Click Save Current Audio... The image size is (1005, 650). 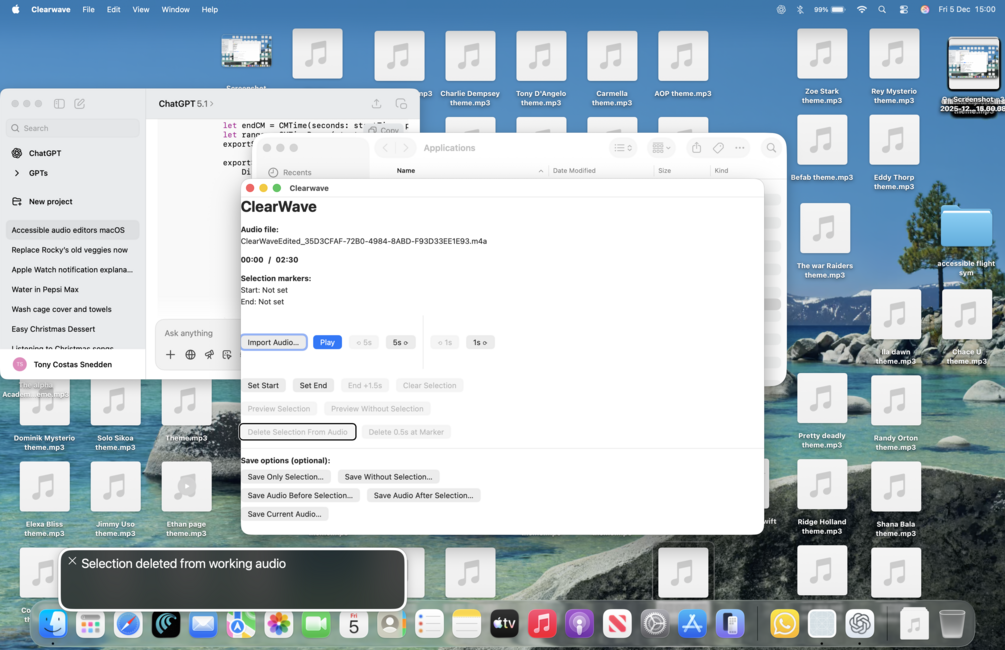[x=285, y=514]
